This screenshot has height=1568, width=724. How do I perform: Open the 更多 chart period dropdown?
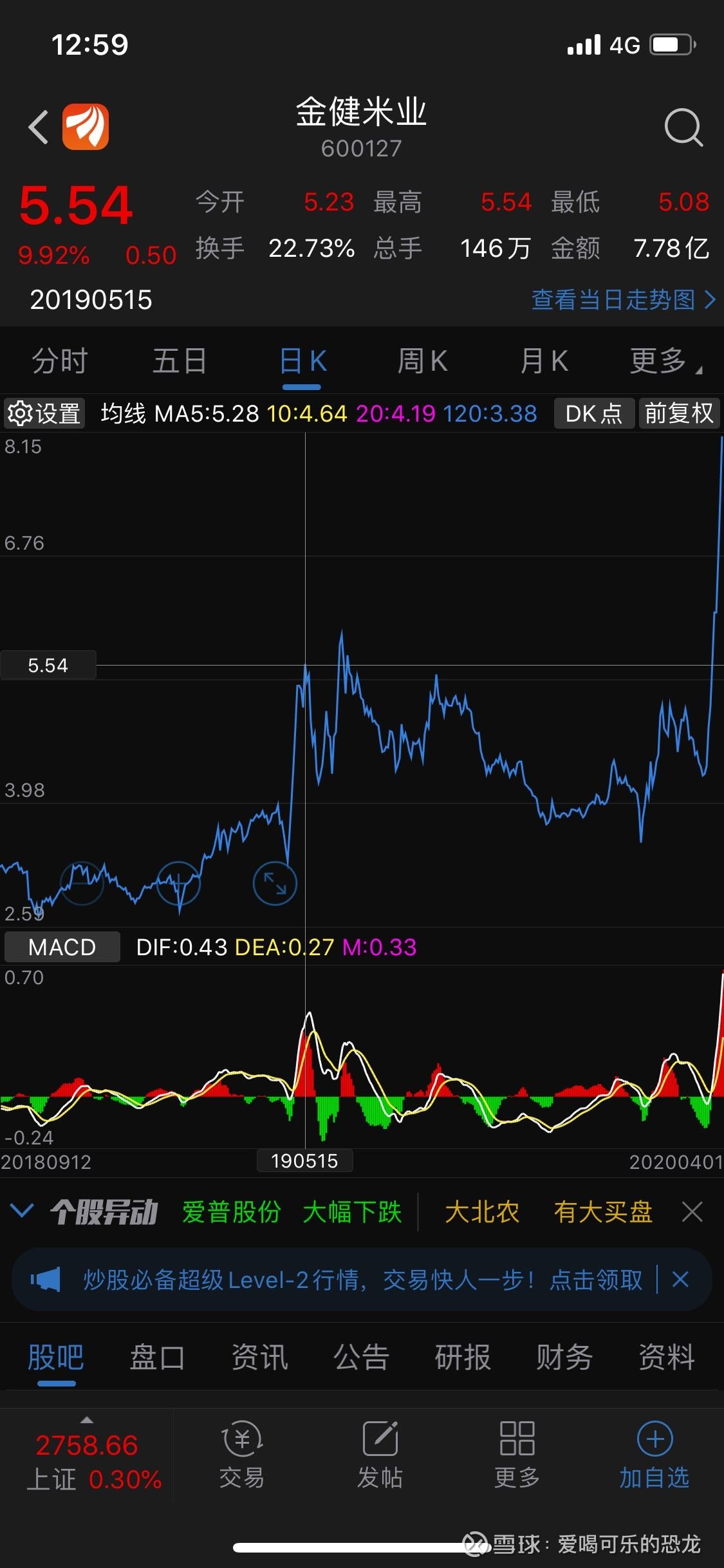[666, 361]
